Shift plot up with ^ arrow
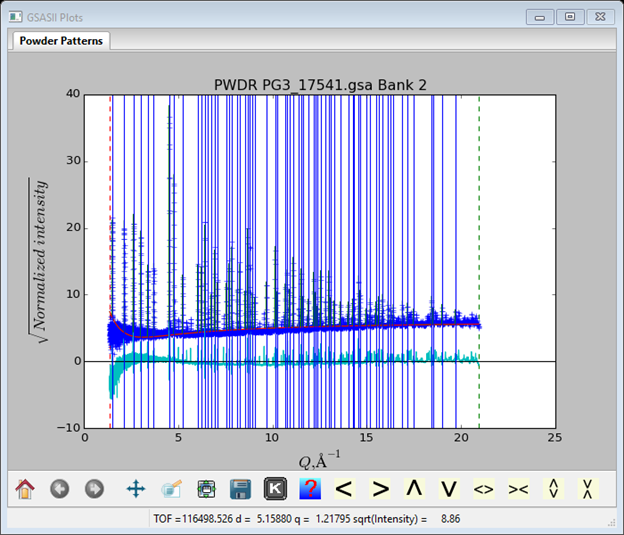The height and width of the screenshot is (535, 624). [x=414, y=489]
